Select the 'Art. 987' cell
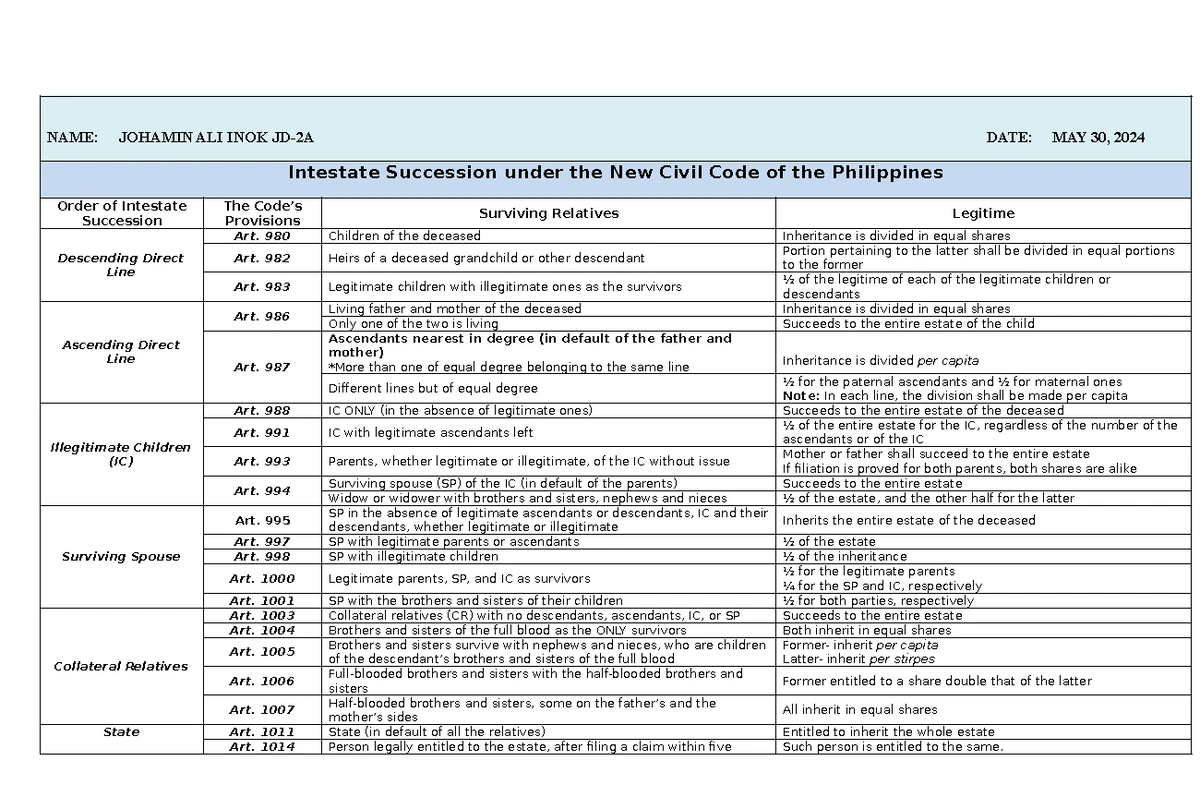Viewport: 1200px width, 785px height. pyautogui.click(x=263, y=367)
